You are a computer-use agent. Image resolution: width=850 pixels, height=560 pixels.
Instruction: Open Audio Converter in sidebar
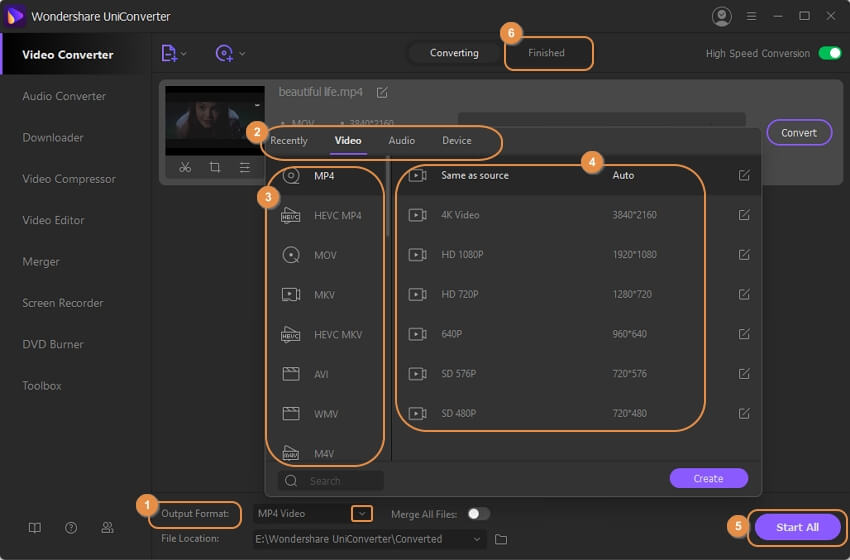tap(64, 96)
